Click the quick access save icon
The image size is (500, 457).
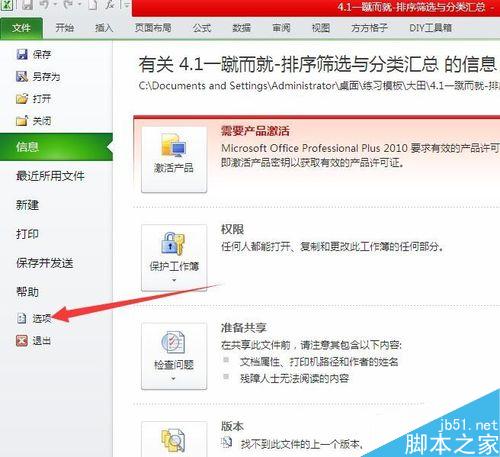[x=28, y=5]
